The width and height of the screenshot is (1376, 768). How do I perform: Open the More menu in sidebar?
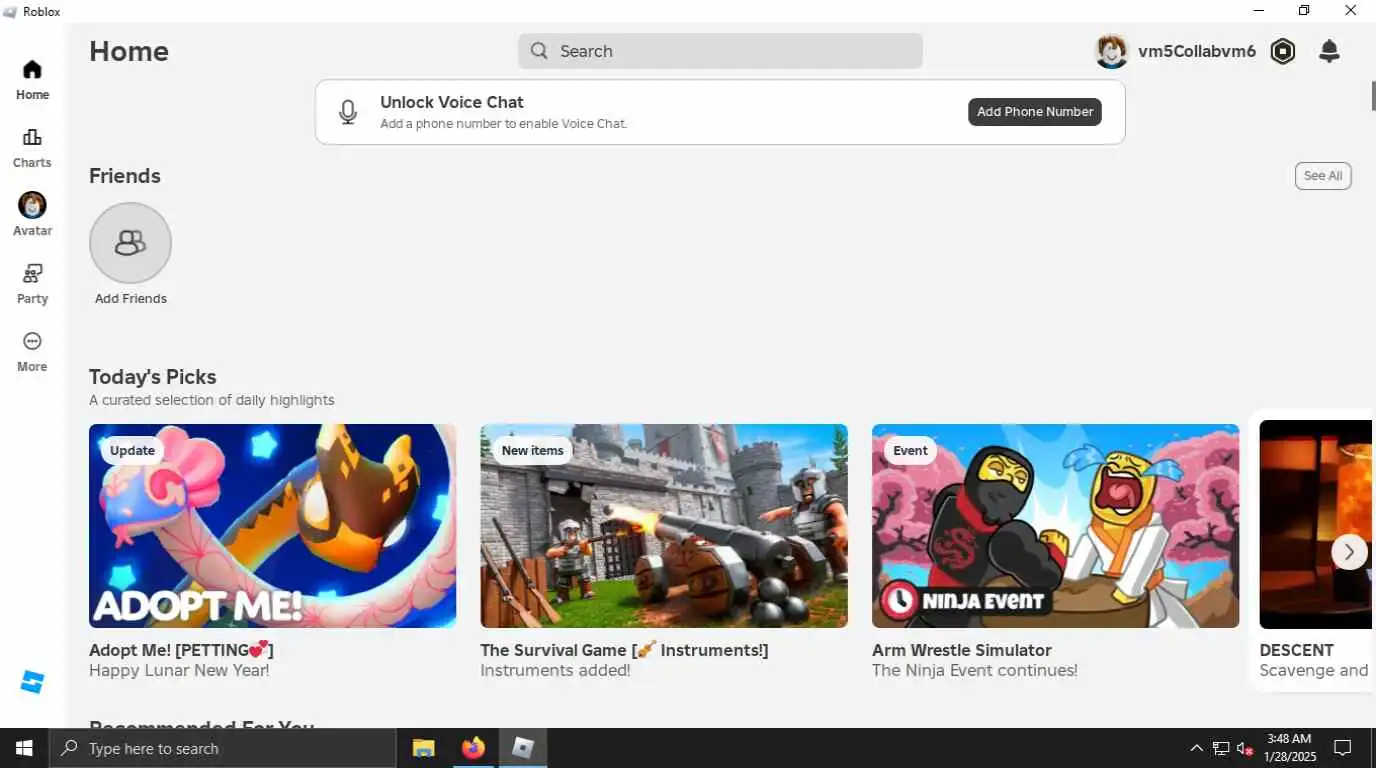point(32,341)
